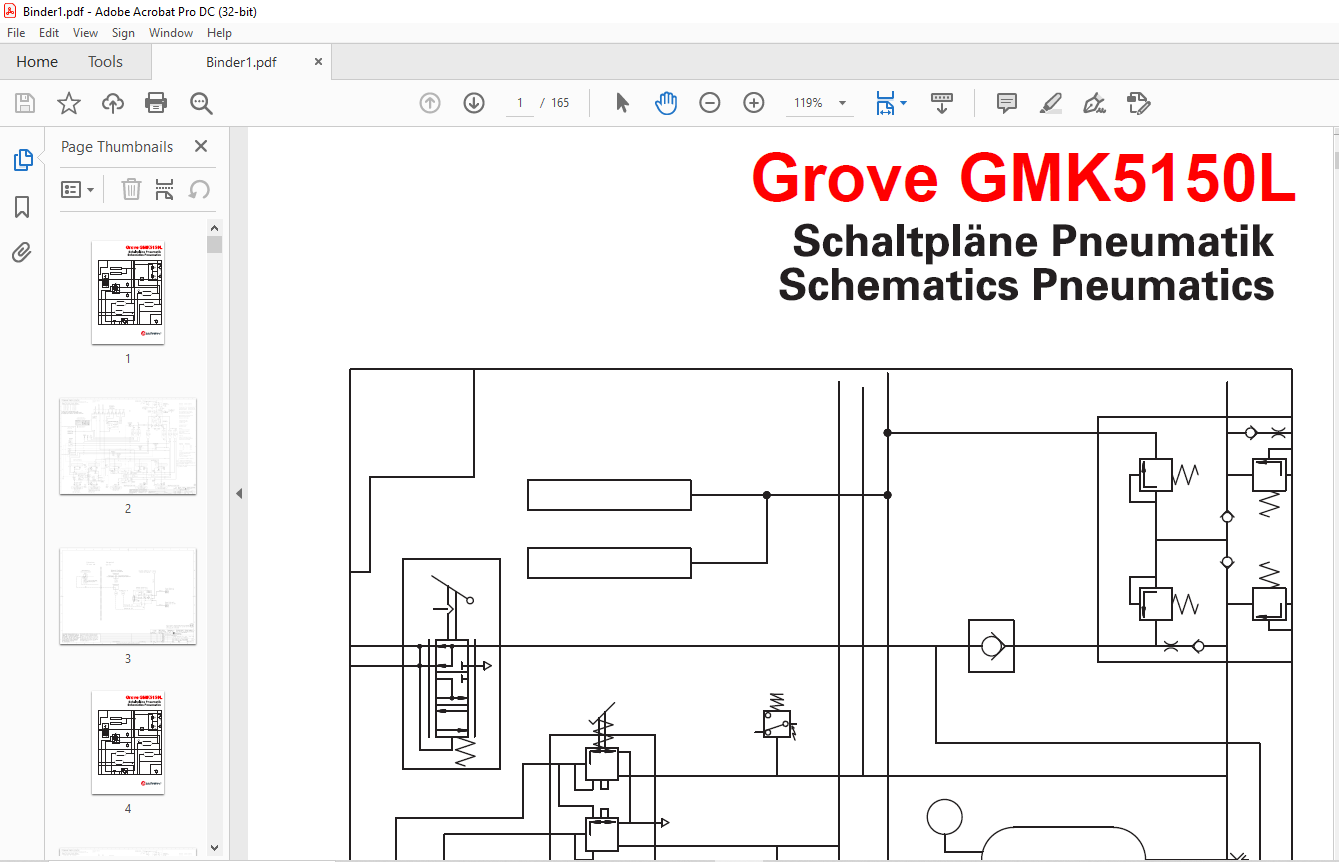Collapse the navigation pane arrow
This screenshot has height=862, width=1339.
[x=239, y=493]
